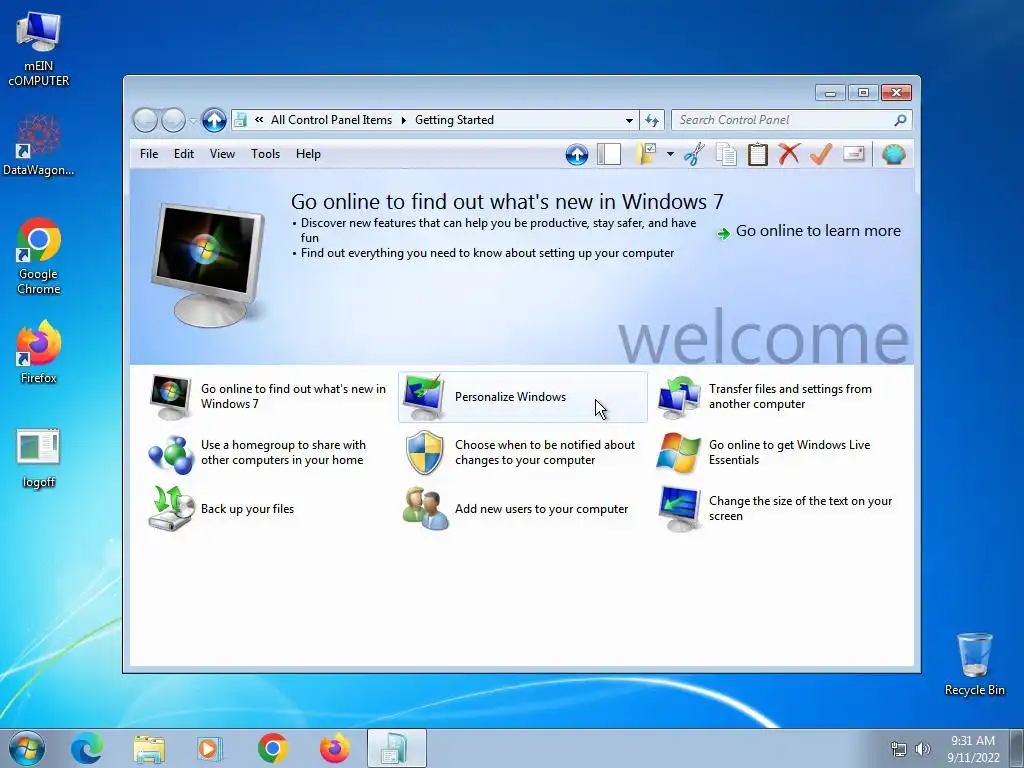
Task: Click All Control Panel Items breadcrumb
Action: tap(331, 120)
